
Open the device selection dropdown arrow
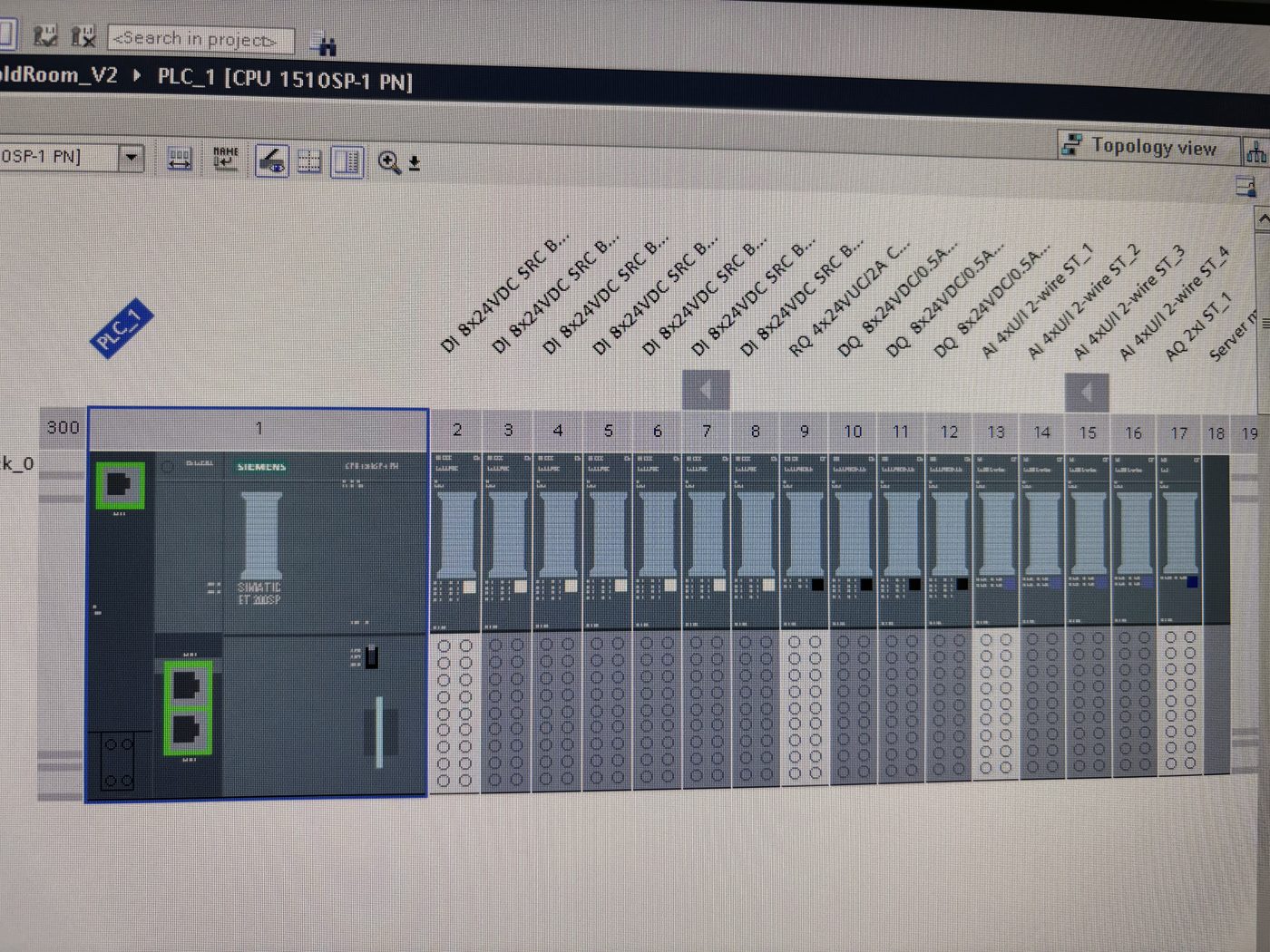(132, 157)
